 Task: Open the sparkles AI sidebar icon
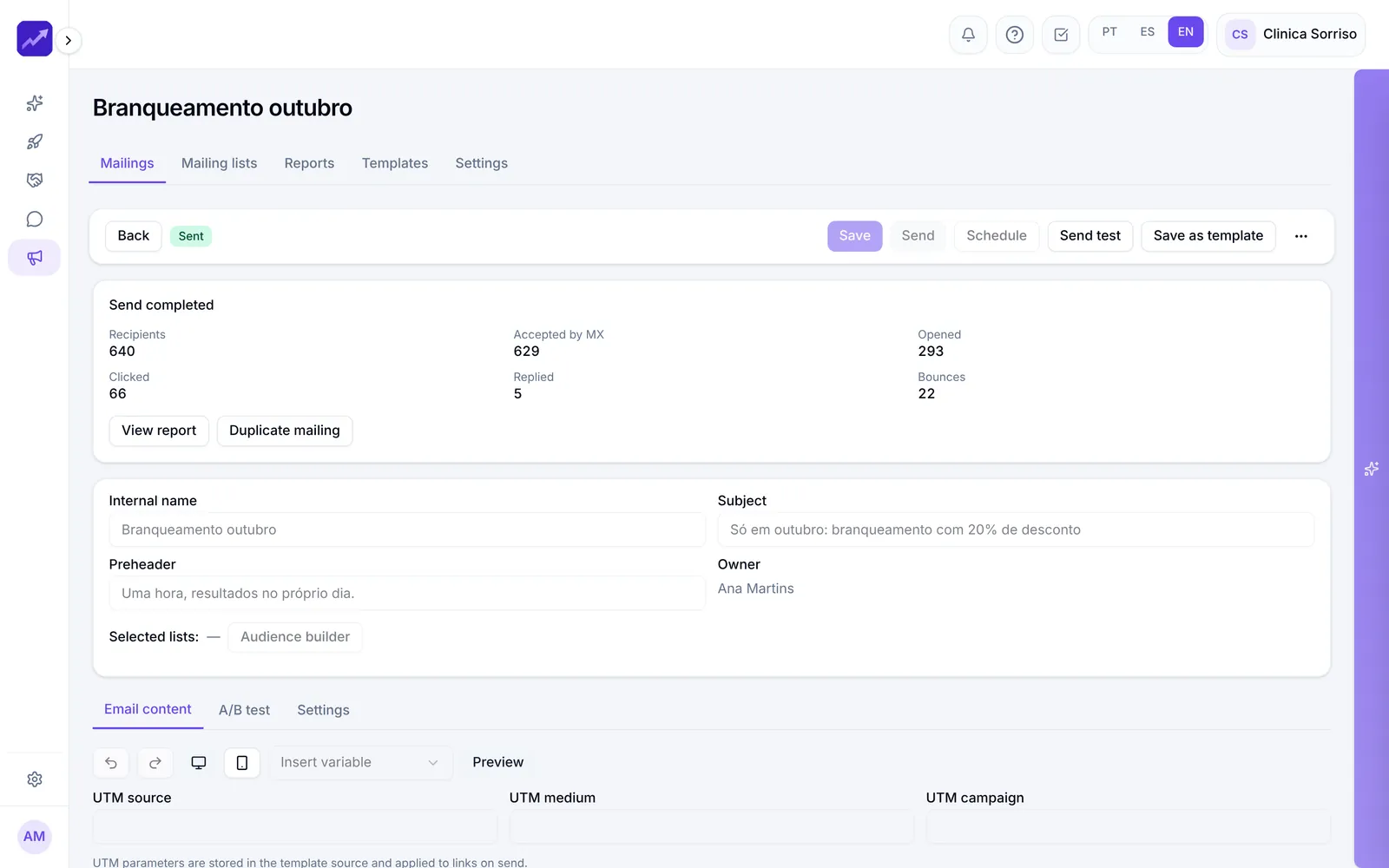click(x=35, y=103)
